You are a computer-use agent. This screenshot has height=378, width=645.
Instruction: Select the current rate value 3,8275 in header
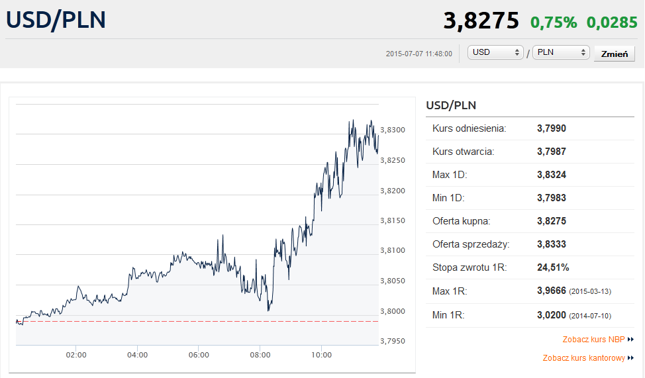point(481,21)
